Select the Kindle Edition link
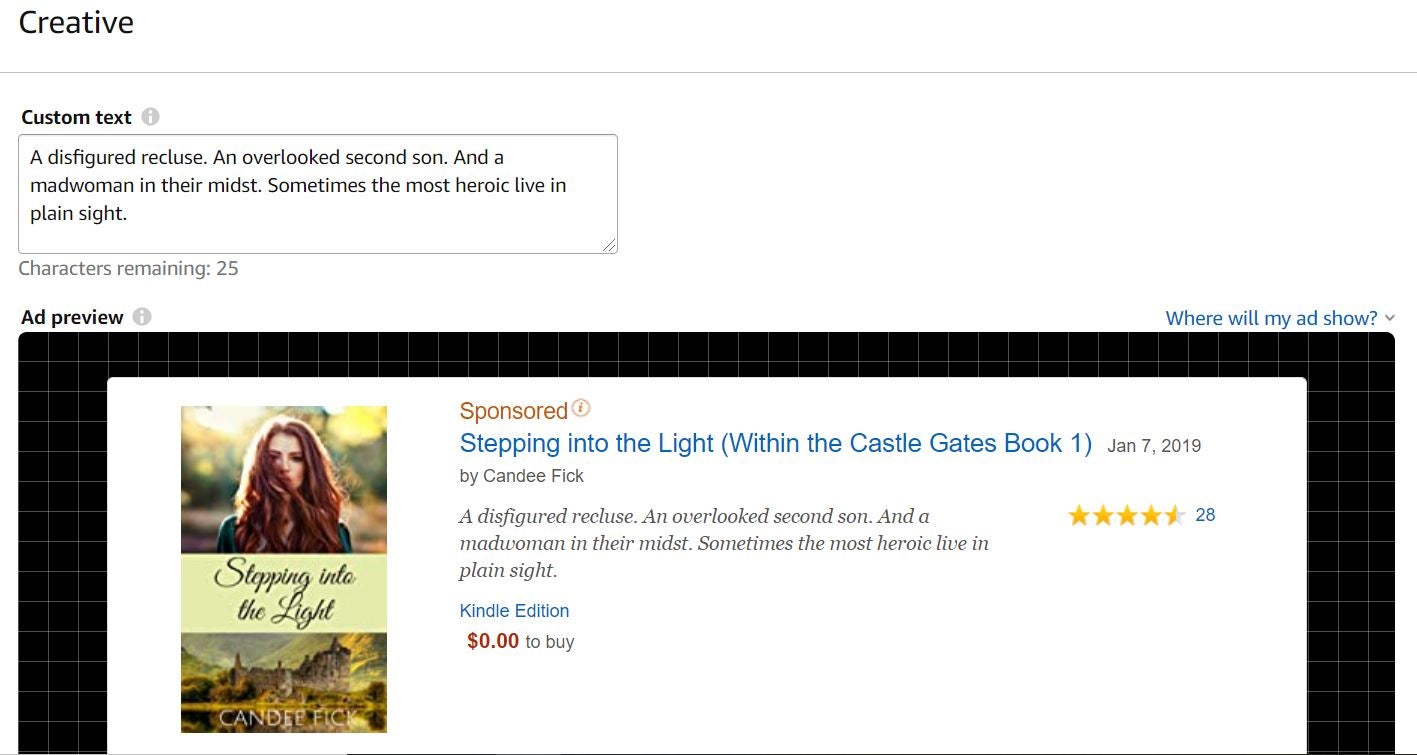1417x755 pixels. 514,611
